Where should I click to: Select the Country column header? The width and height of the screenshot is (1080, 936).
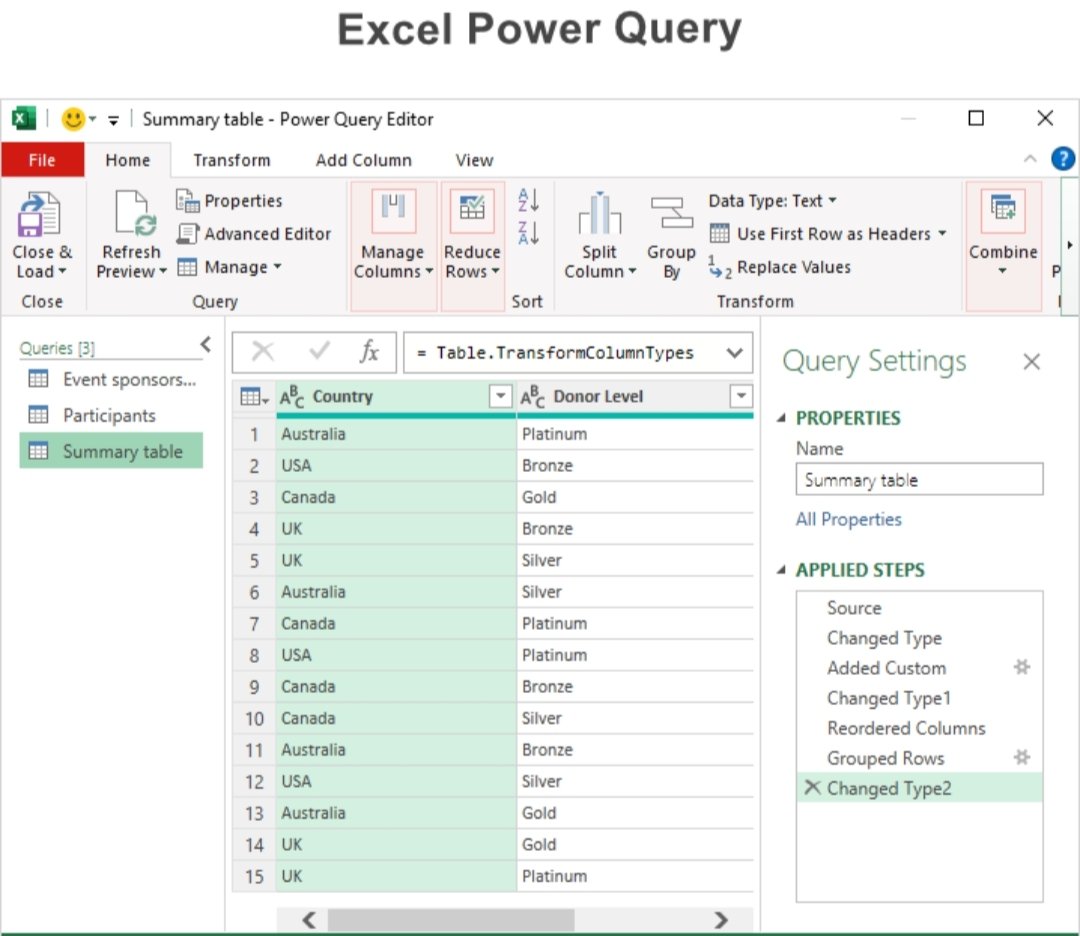(x=395, y=397)
